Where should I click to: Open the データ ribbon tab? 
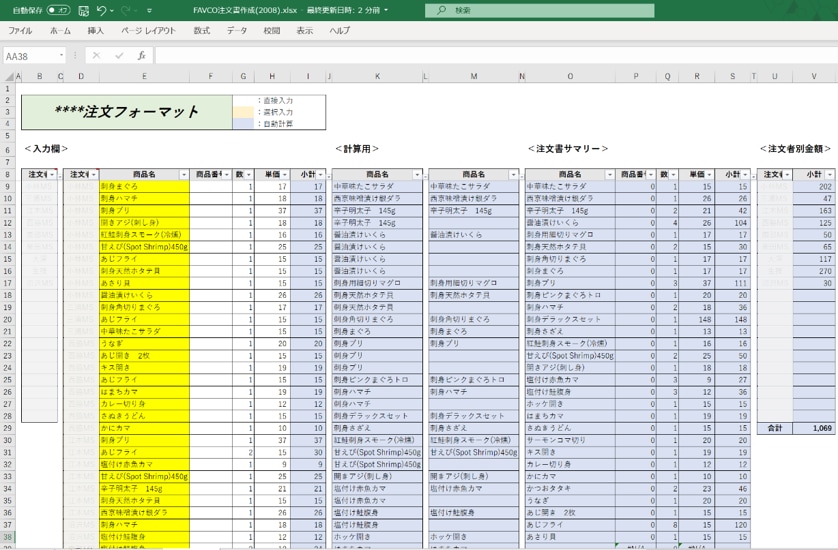pos(237,30)
